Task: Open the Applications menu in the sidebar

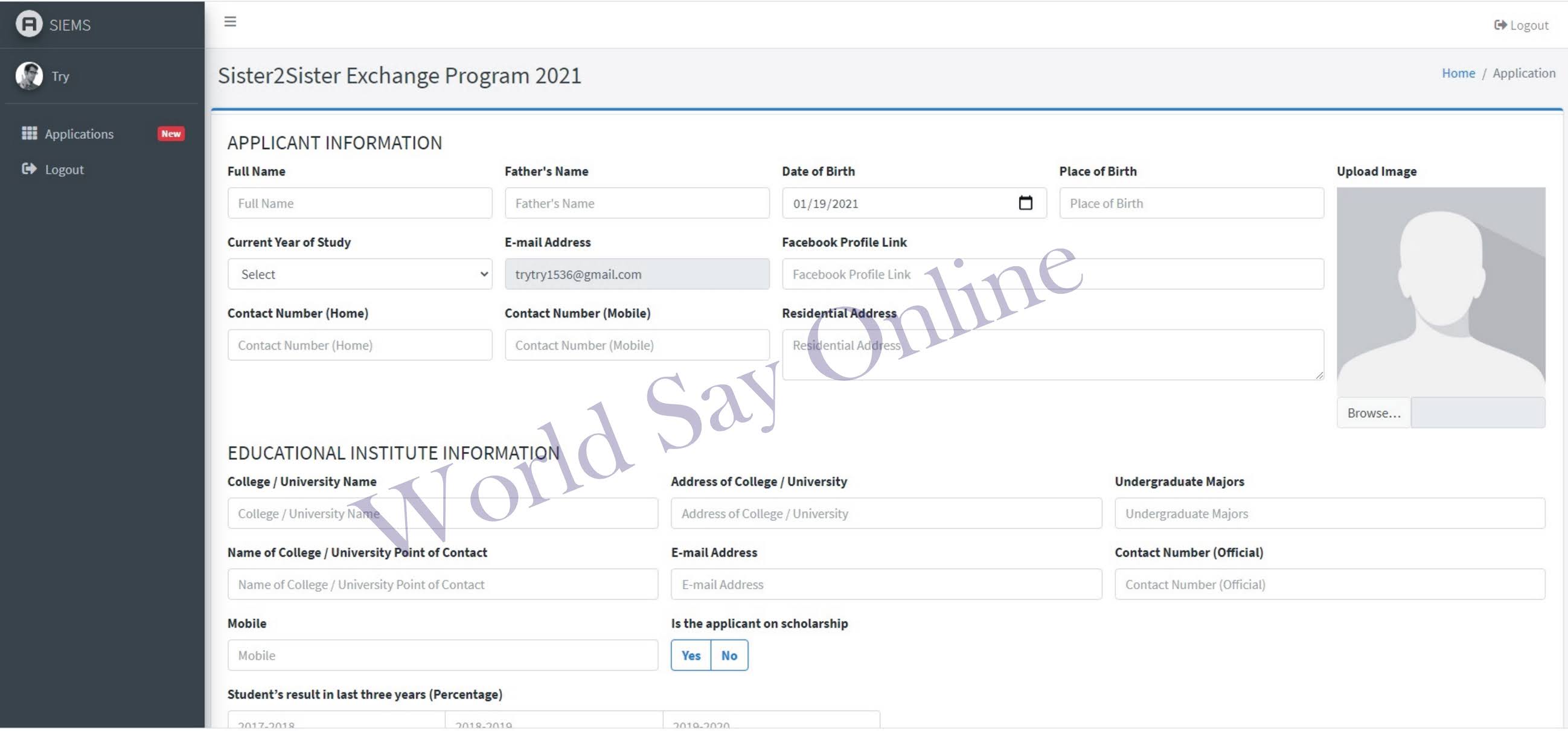Action: (79, 134)
